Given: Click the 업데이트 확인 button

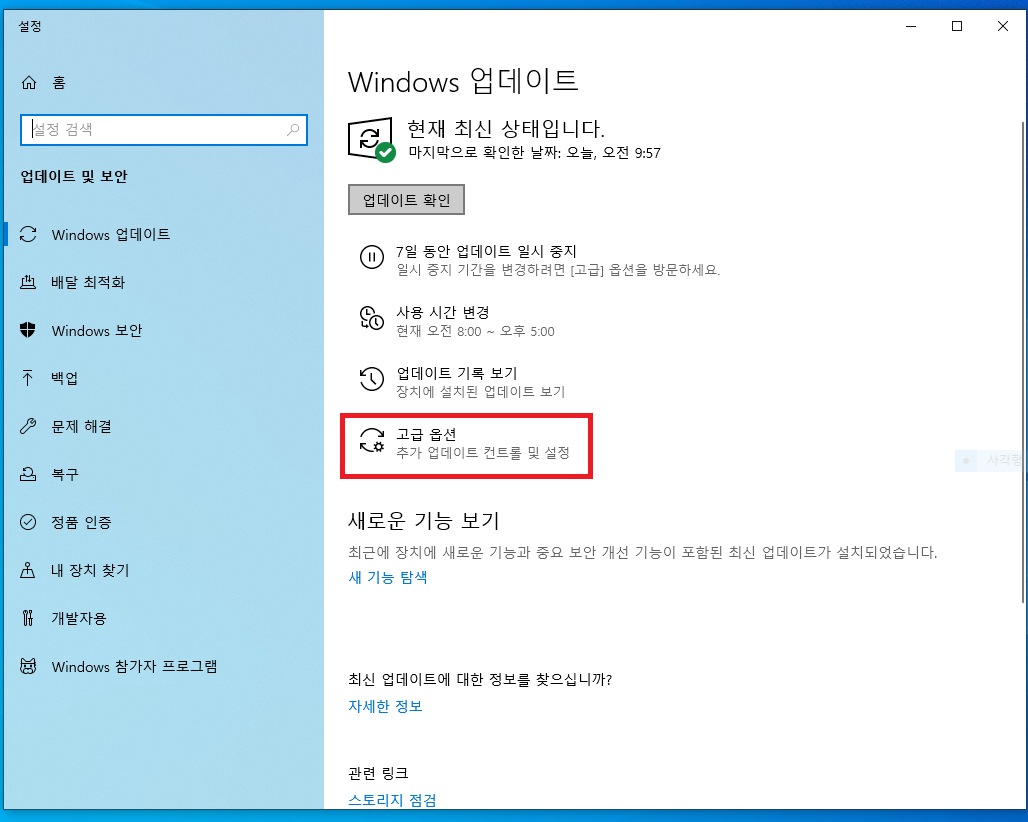Looking at the screenshot, I should (406, 200).
